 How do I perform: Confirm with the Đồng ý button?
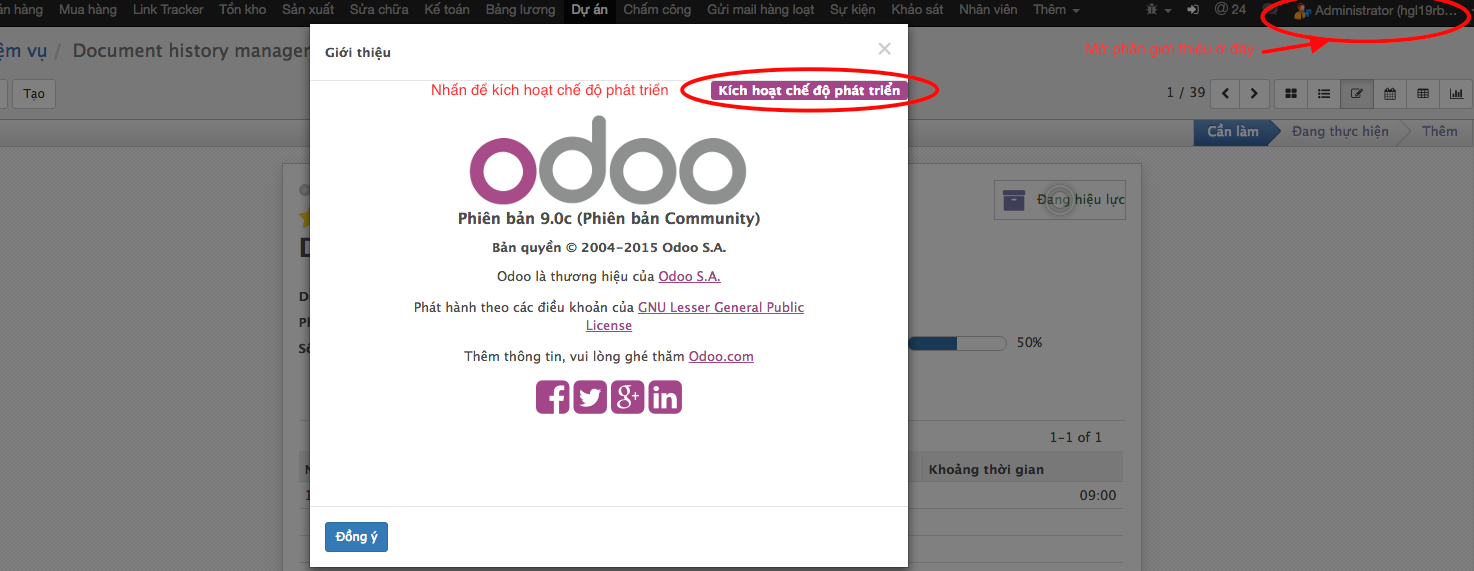click(x=356, y=537)
